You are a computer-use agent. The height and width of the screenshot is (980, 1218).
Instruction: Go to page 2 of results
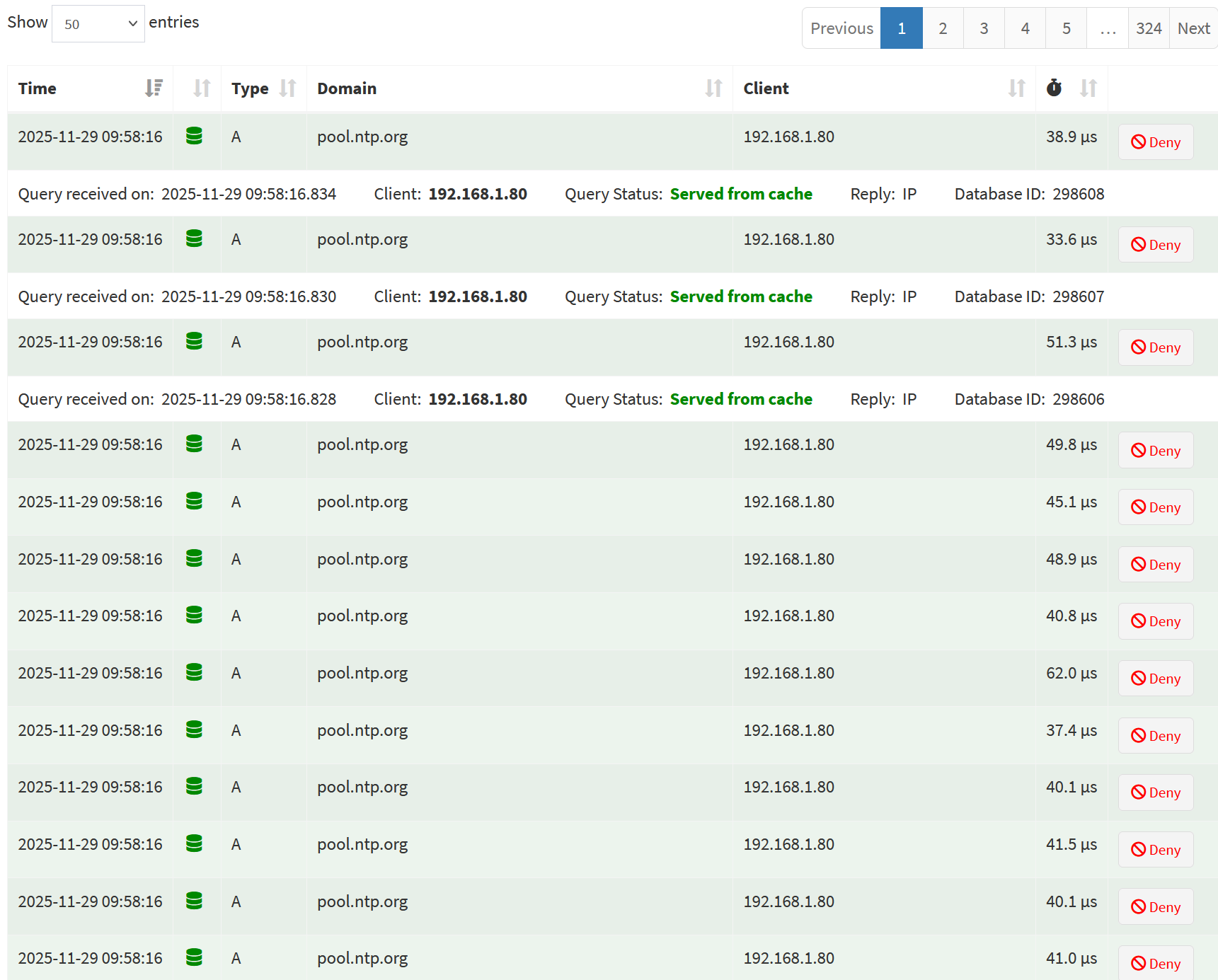click(x=942, y=28)
